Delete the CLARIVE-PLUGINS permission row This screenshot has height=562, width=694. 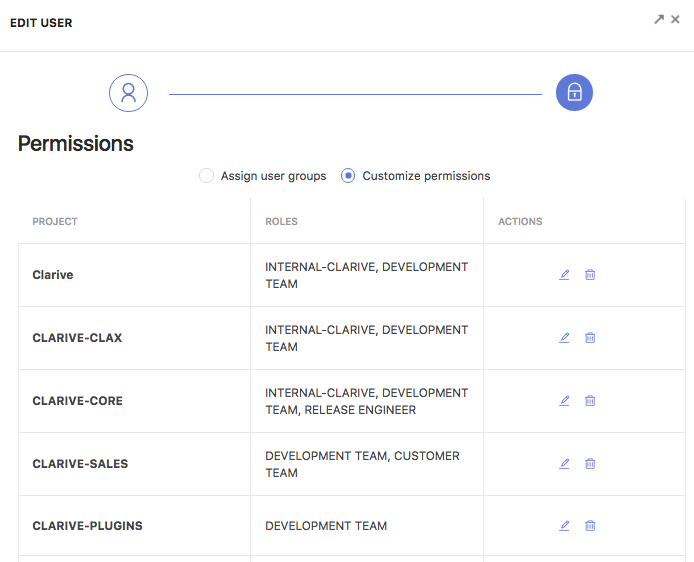click(590, 526)
